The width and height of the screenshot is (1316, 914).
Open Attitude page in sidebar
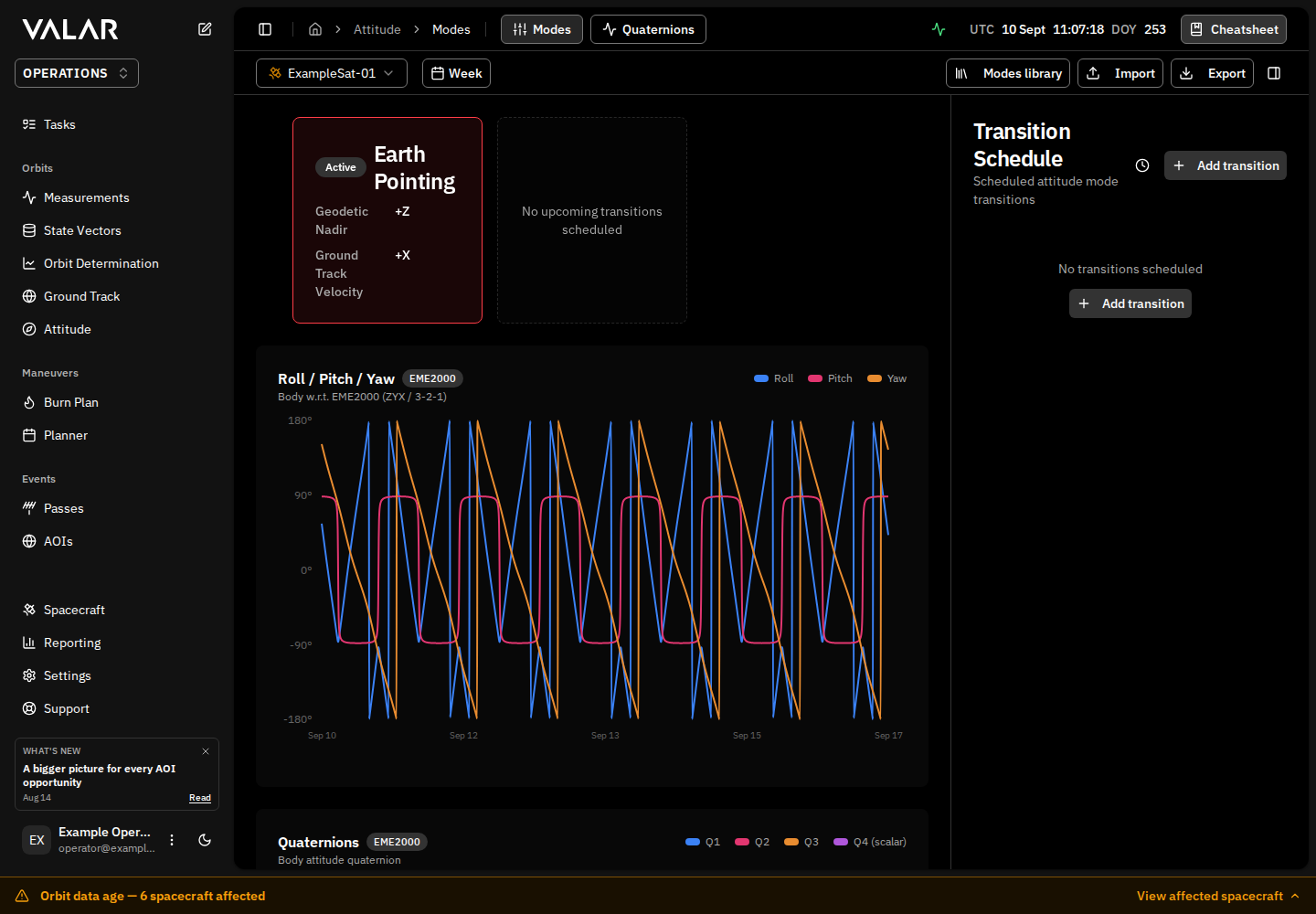tap(117, 329)
